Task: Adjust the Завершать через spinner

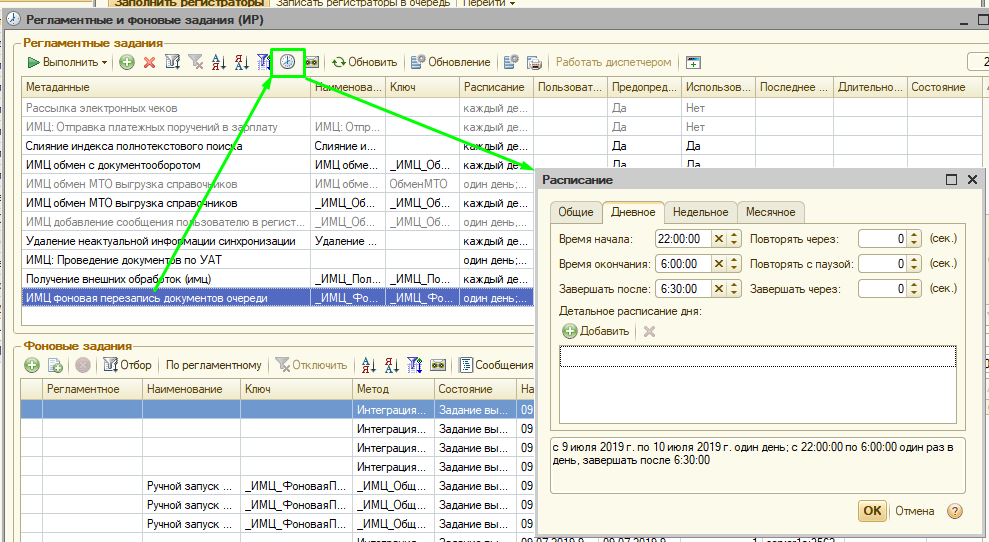Action: point(915,289)
